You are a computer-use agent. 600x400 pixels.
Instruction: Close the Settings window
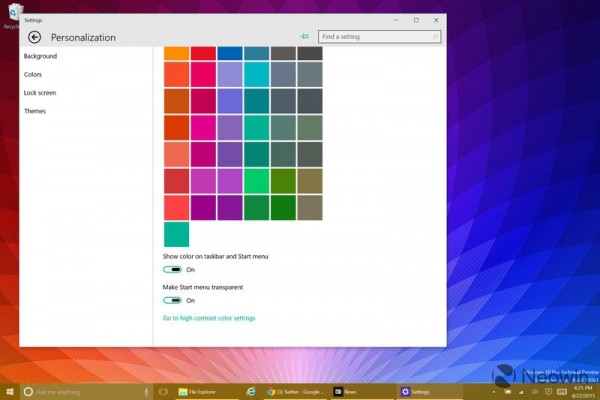(x=436, y=20)
